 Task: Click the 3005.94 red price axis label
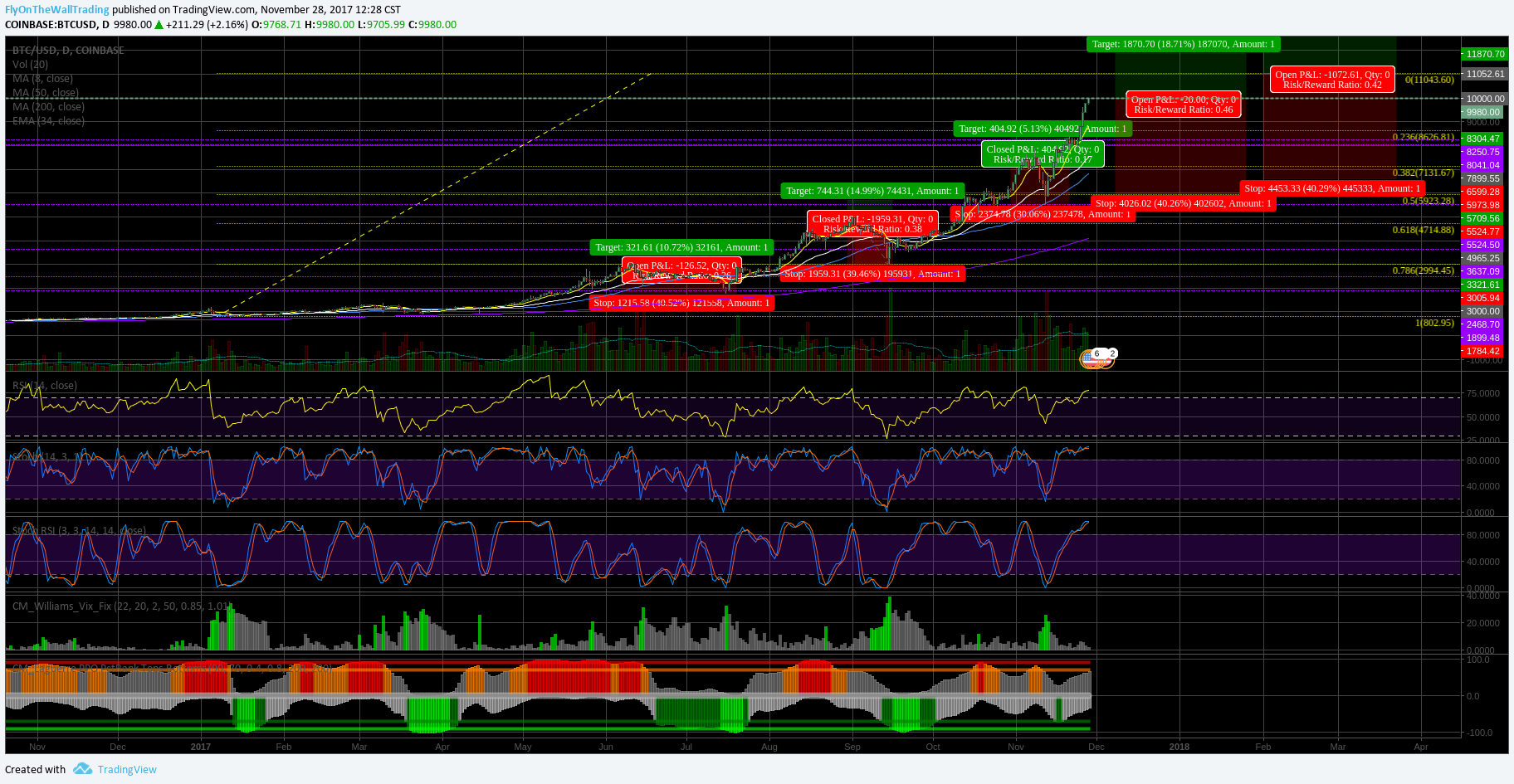coord(1482,298)
